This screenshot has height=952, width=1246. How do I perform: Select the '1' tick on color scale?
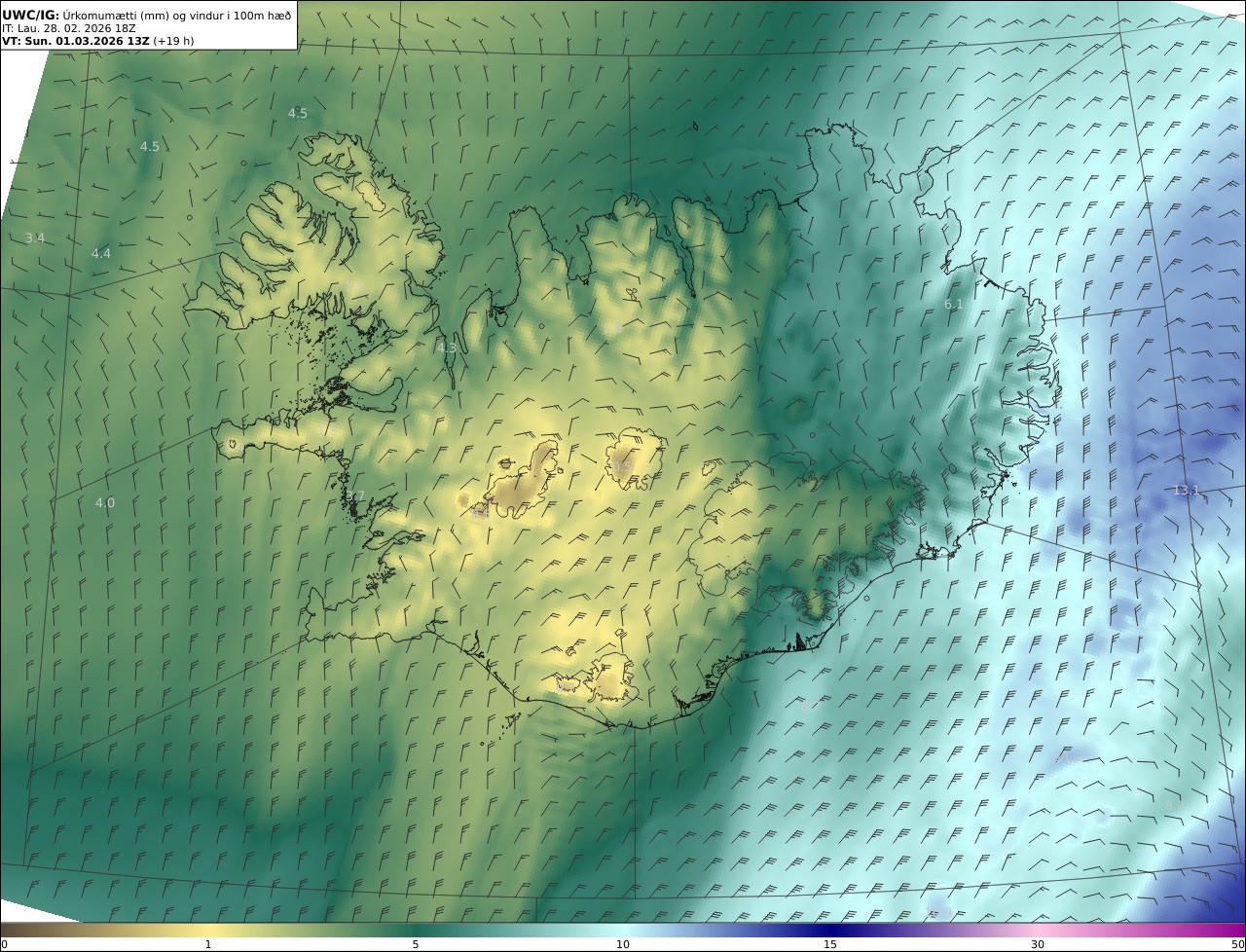pyautogui.click(x=207, y=944)
